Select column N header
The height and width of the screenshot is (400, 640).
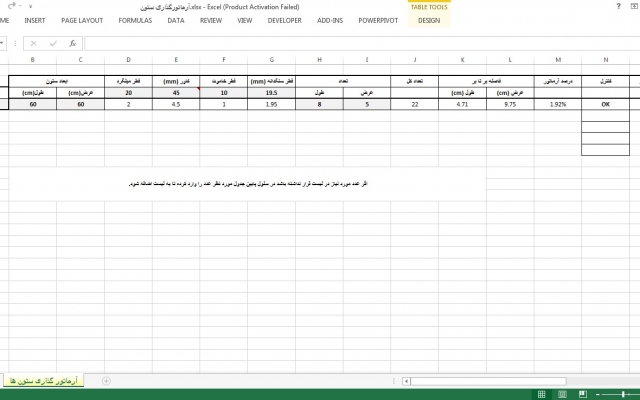coord(606,60)
